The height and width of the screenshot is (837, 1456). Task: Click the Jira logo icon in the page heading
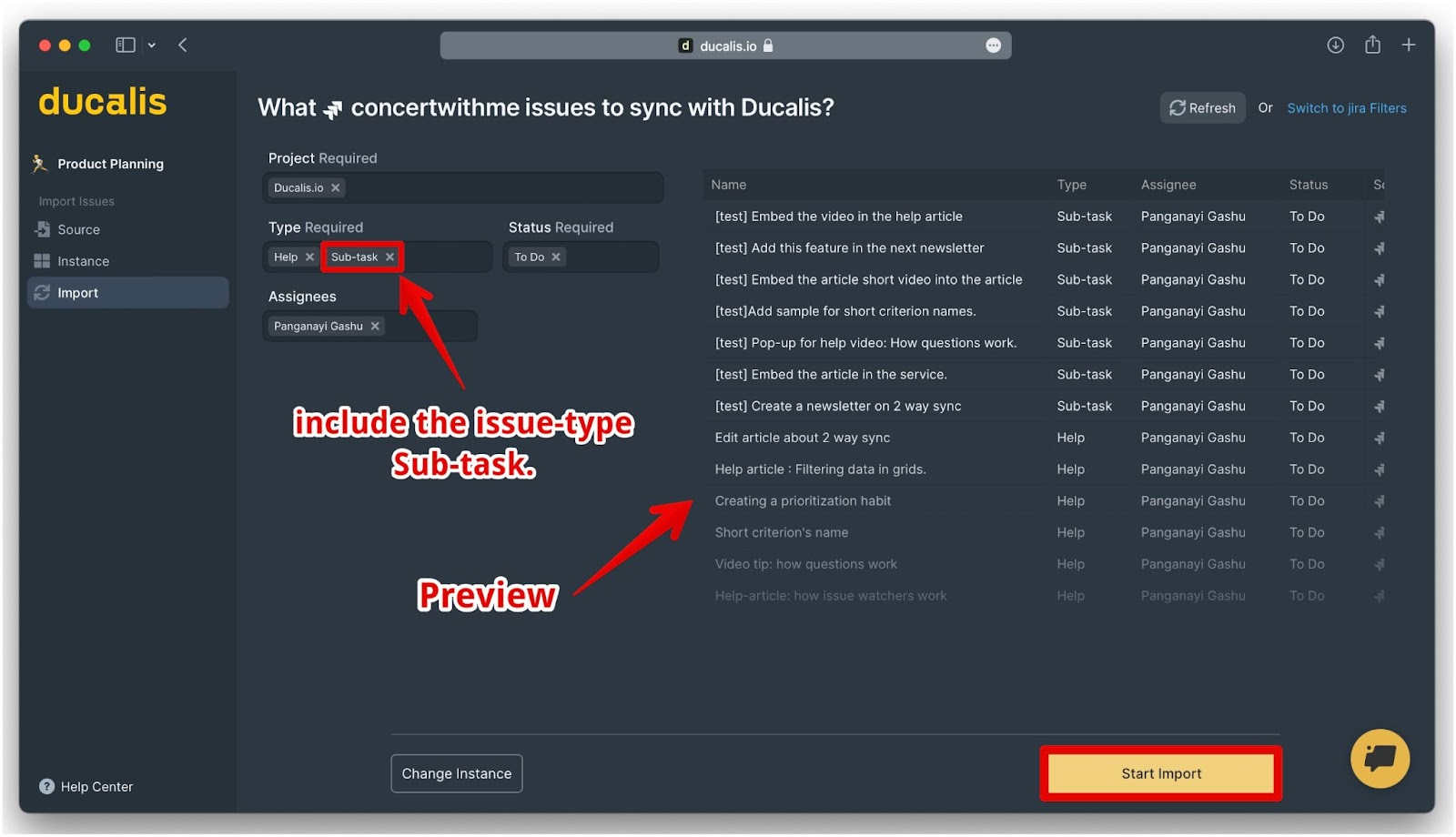(333, 110)
